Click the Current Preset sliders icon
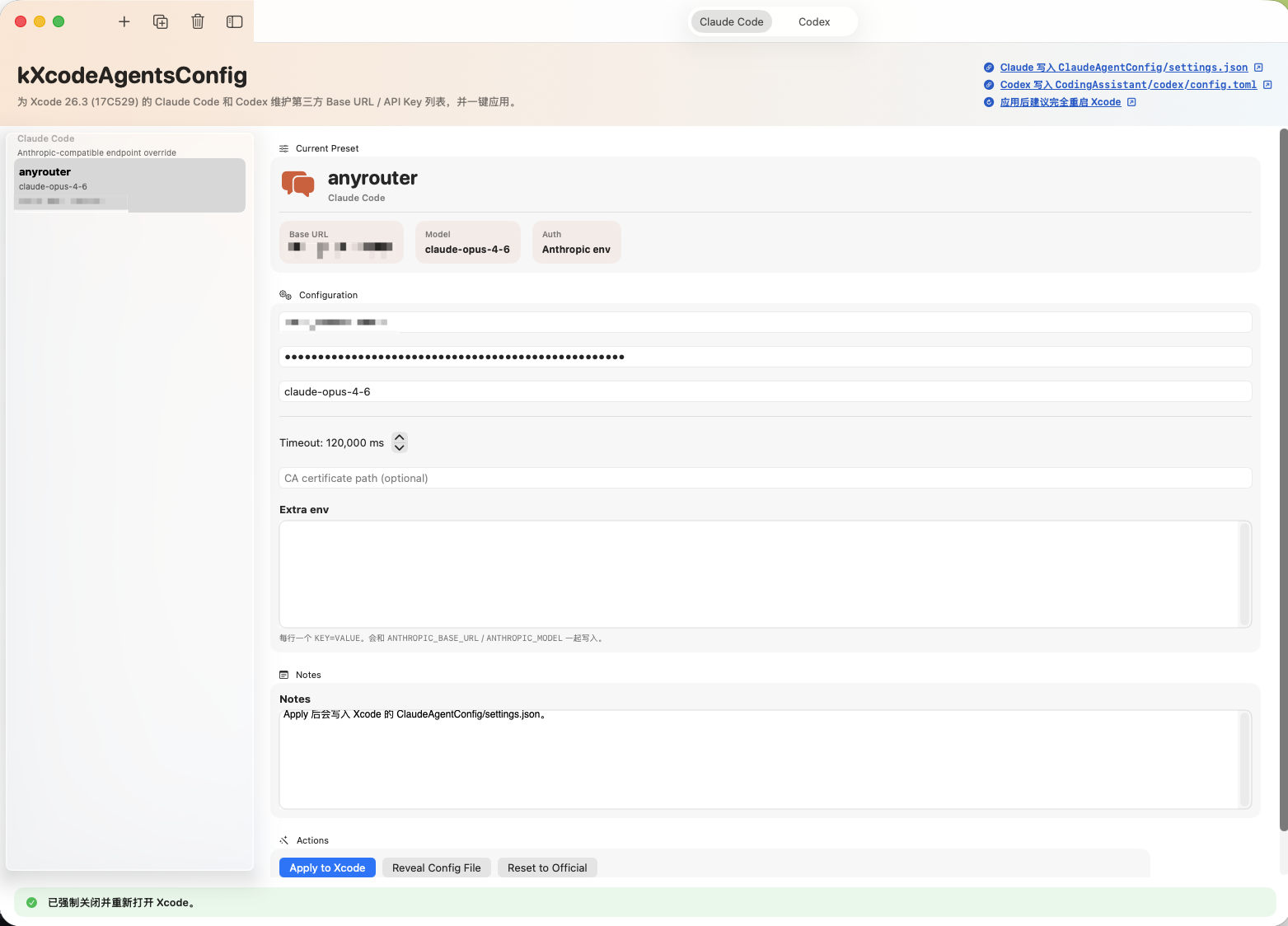 pyautogui.click(x=284, y=148)
